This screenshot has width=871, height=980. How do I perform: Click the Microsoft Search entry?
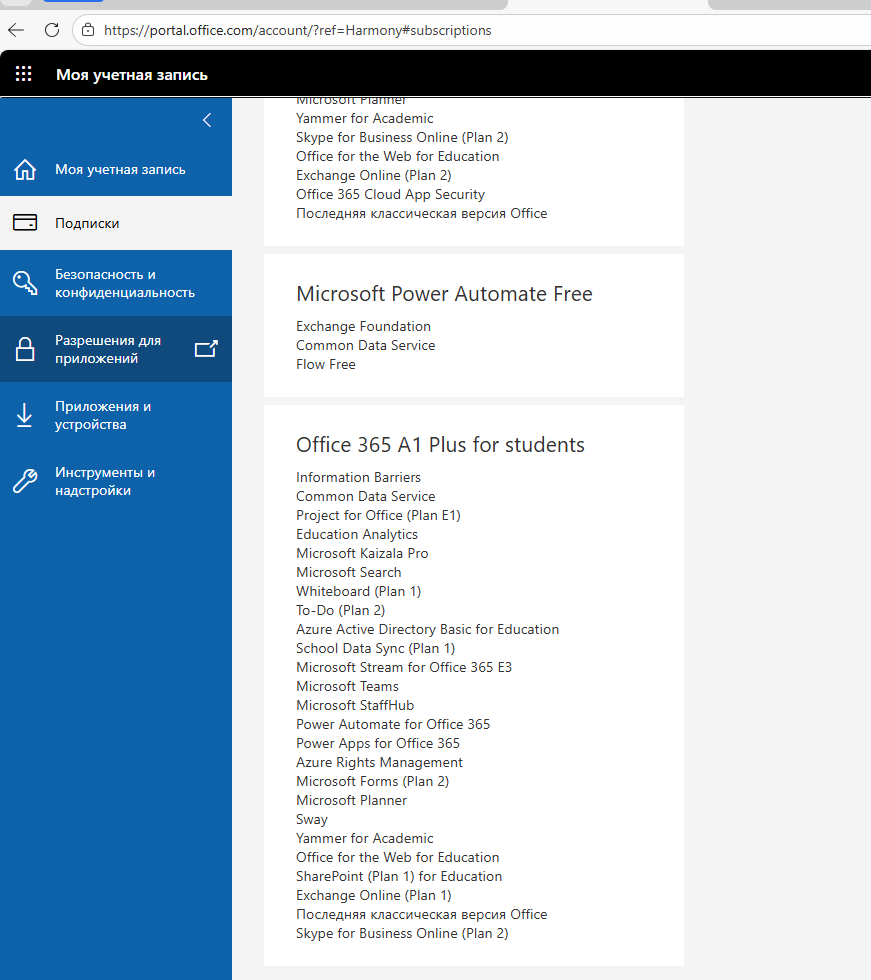click(349, 572)
